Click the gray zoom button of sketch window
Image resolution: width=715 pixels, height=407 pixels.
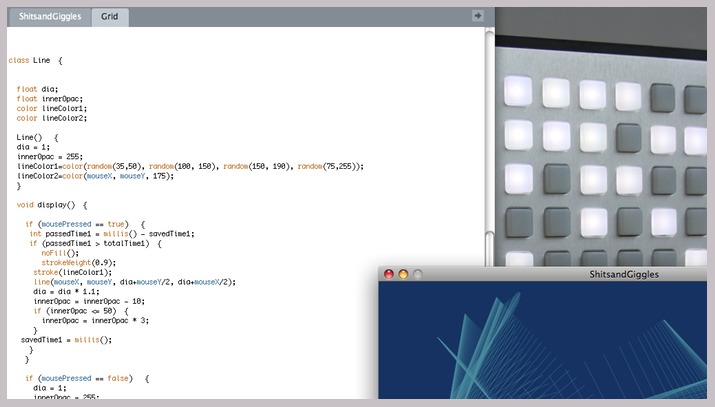(418, 274)
